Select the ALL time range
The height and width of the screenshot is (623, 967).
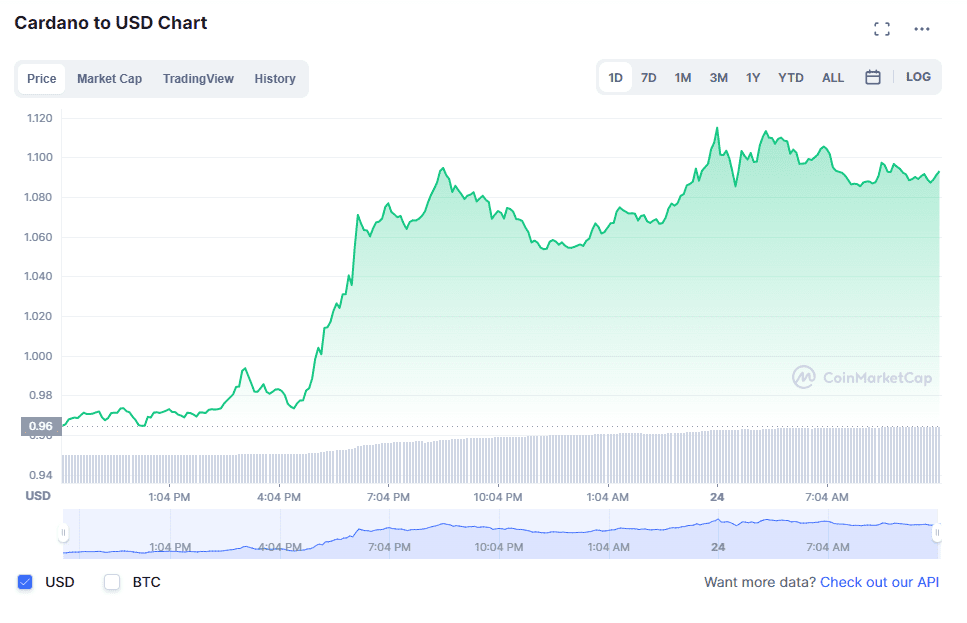tap(832, 76)
